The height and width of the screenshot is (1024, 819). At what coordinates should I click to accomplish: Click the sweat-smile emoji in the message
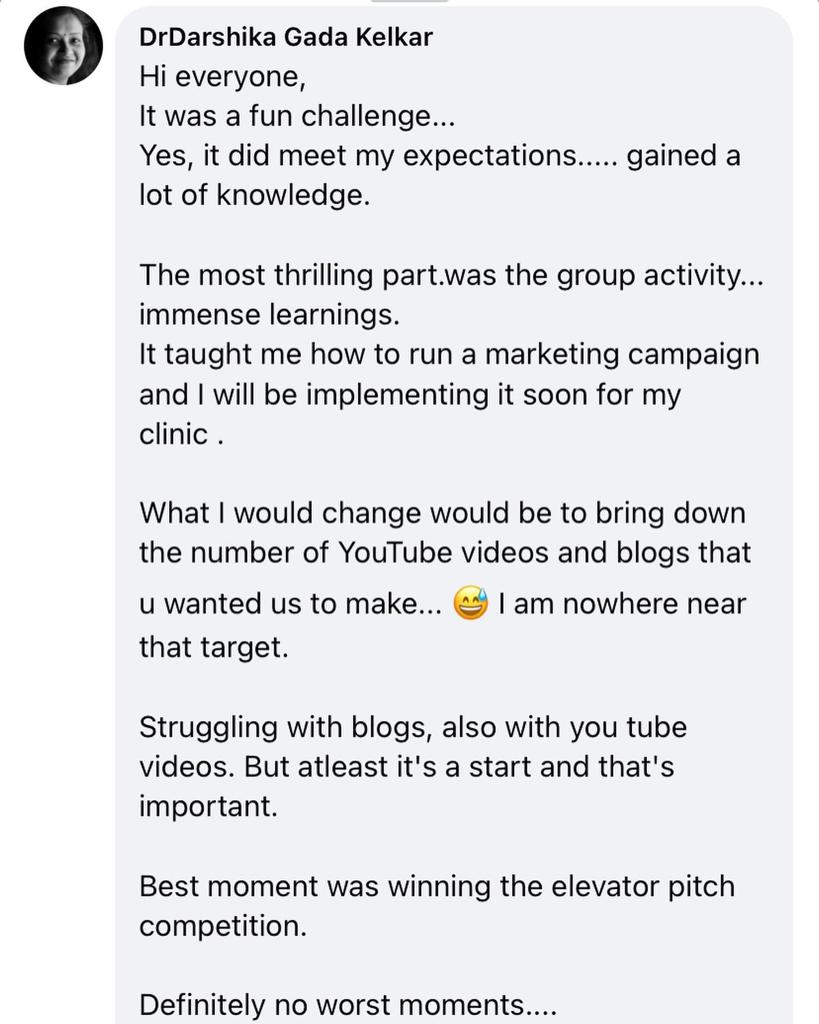(x=470, y=604)
